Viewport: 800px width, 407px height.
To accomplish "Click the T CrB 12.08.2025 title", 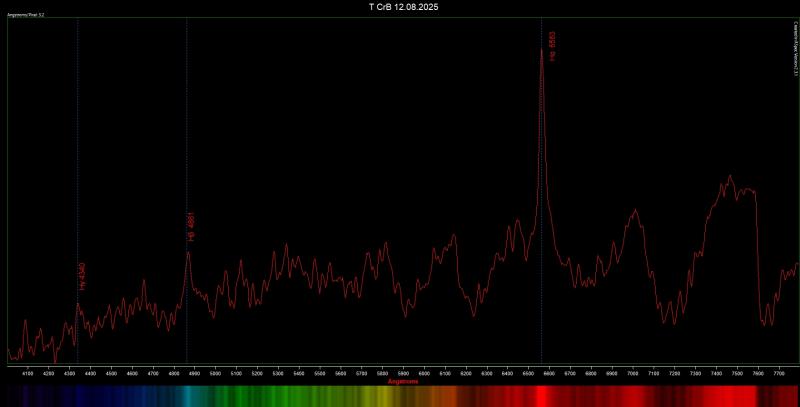I will click(403, 7).
